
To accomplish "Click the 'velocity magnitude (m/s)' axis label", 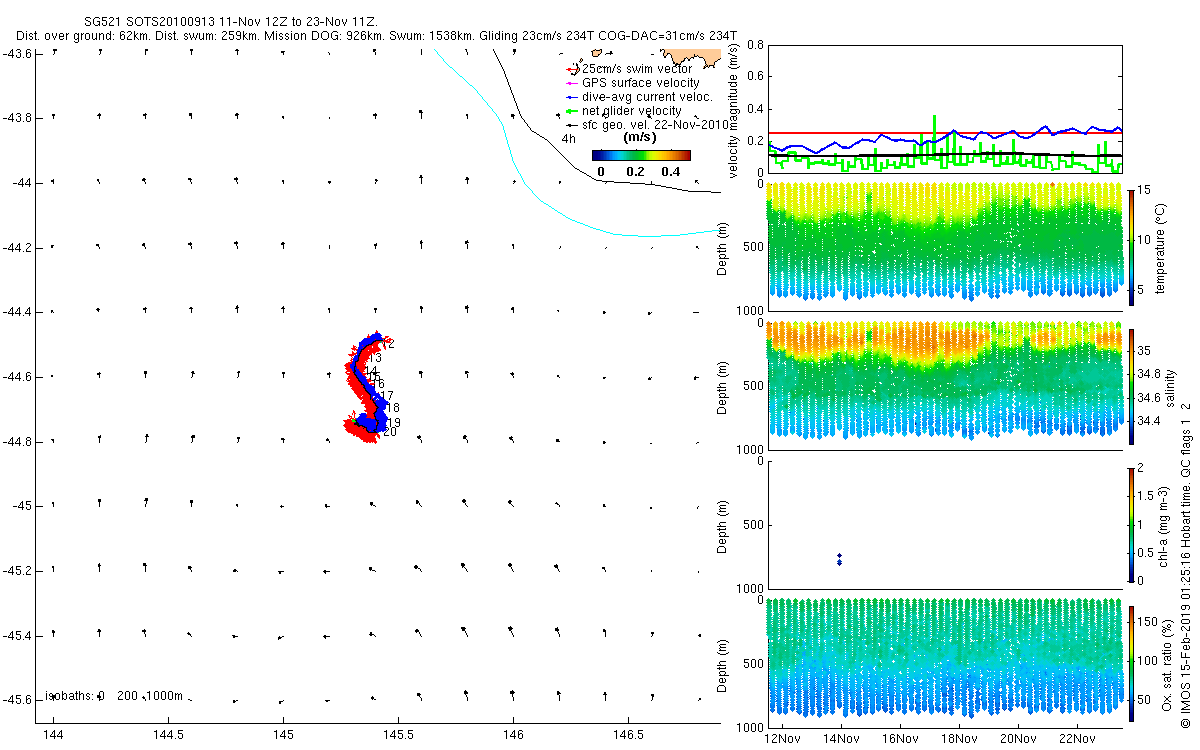I will [735, 111].
